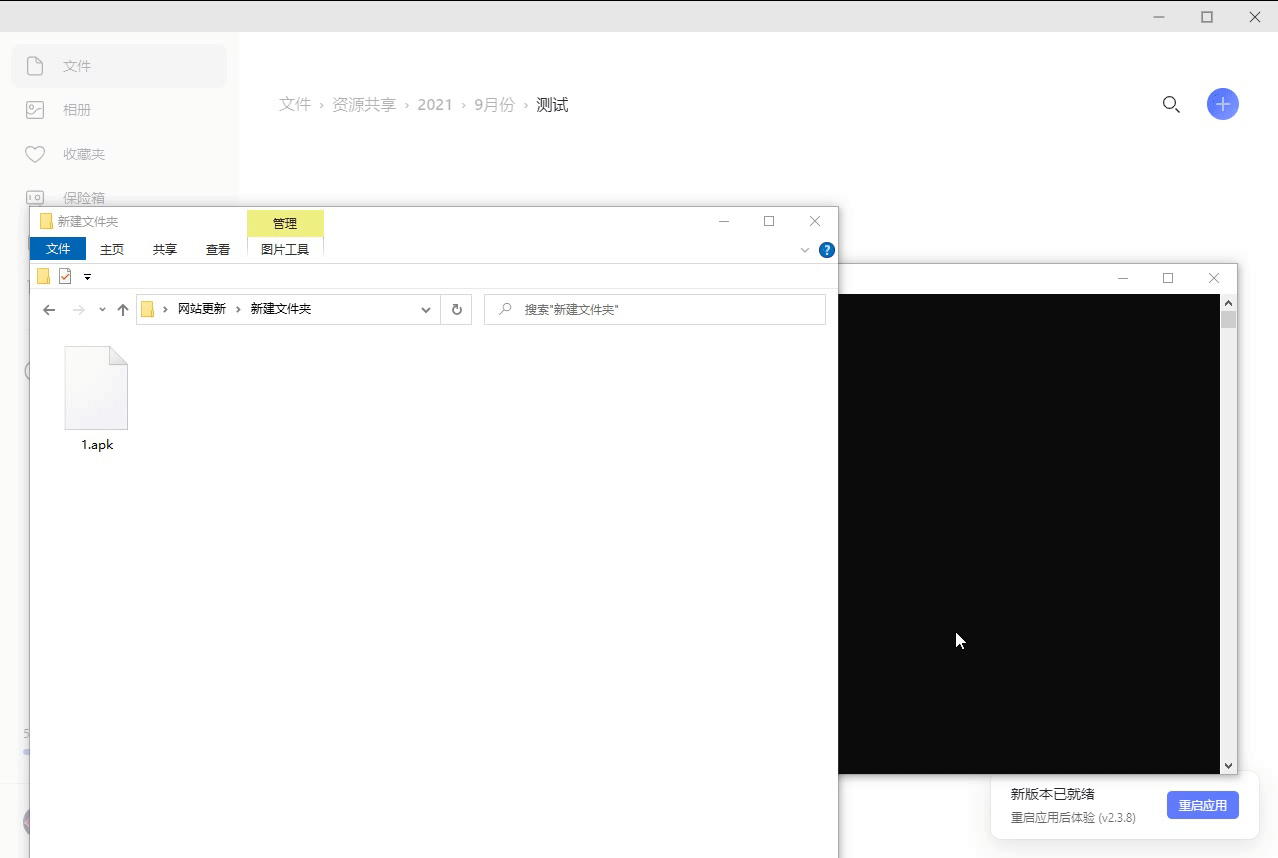
Task: Refresh the 新建文件夹 folder view
Action: 456,309
